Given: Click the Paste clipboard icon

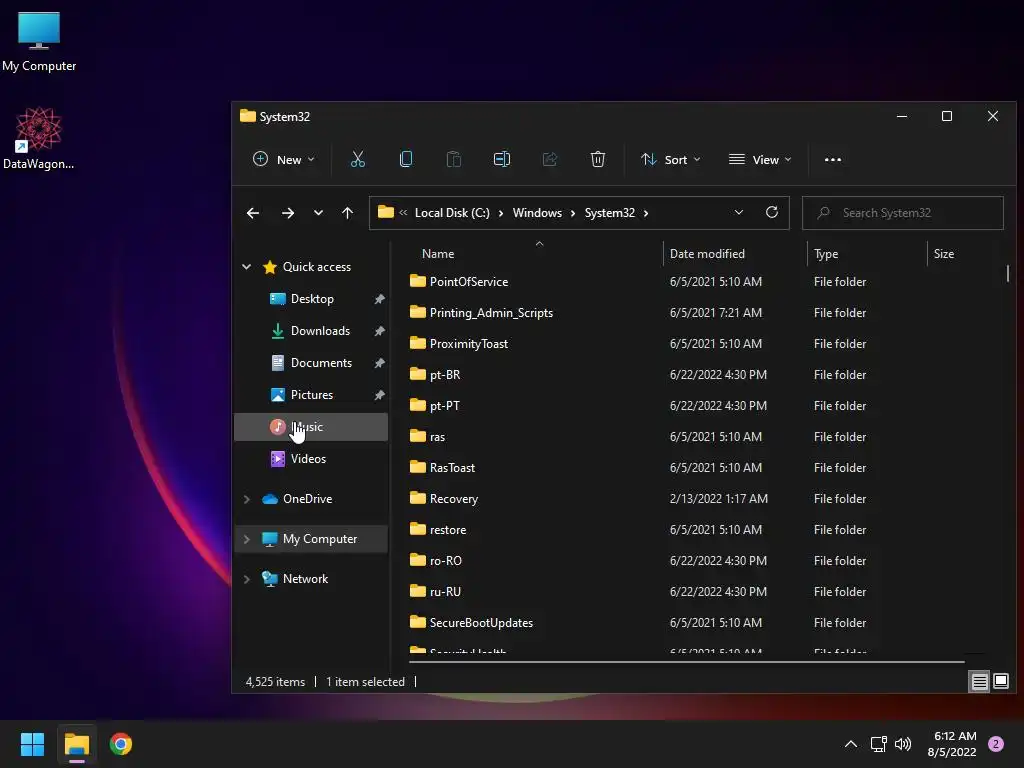Looking at the screenshot, I should click(453, 159).
